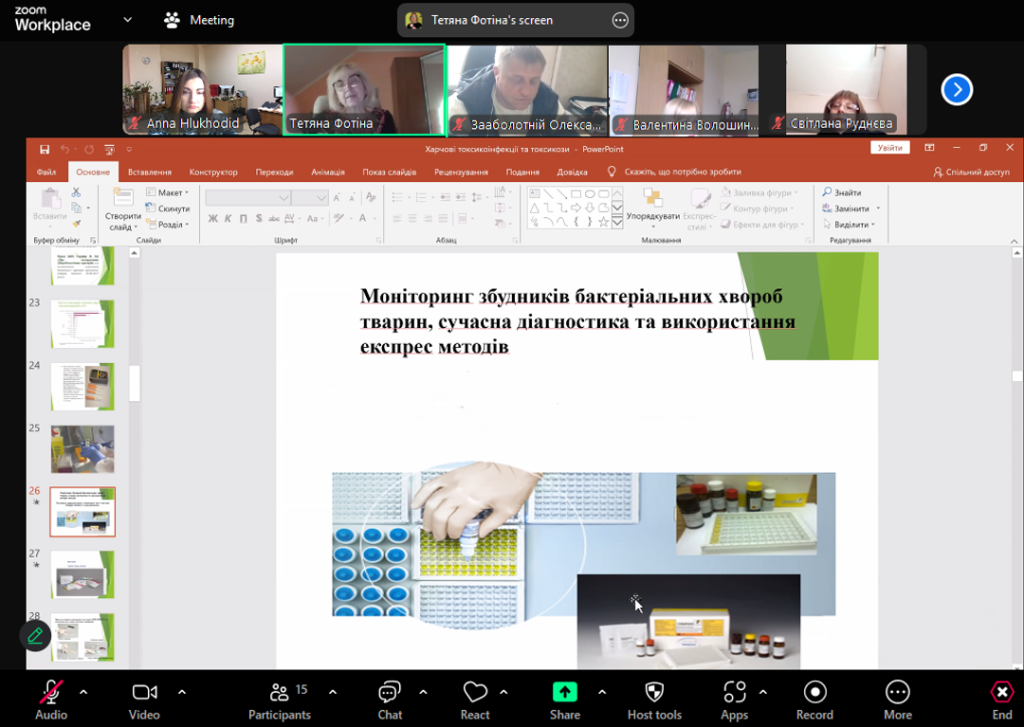Open Host tools shield icon
Screen dimensions: 1024x727
click(654, 693)
